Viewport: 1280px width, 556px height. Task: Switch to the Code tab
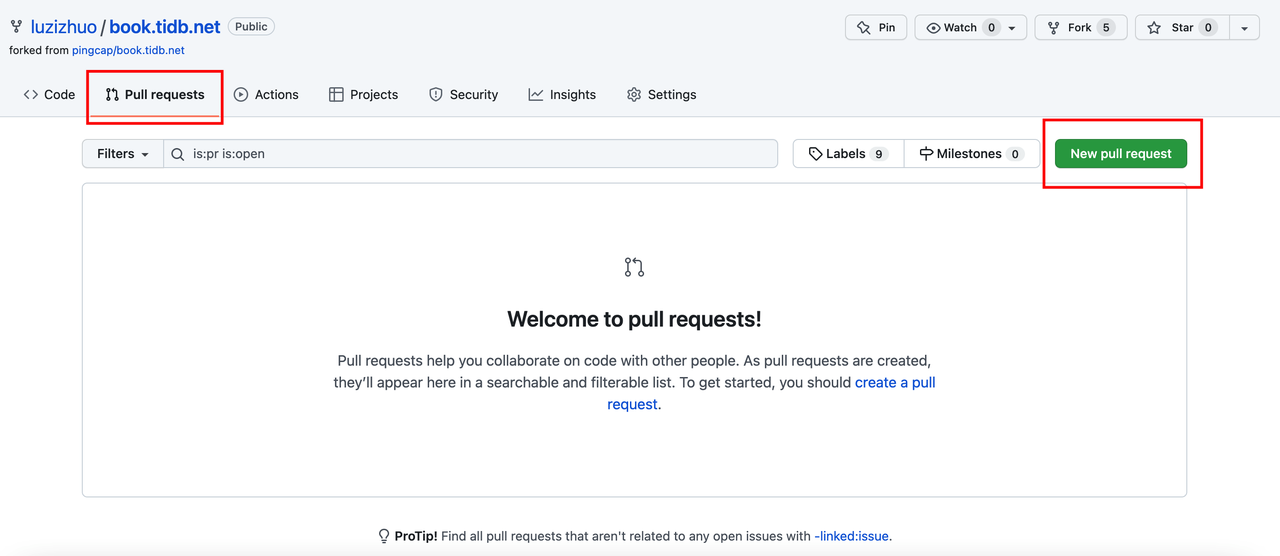click(x=49, y=95)
